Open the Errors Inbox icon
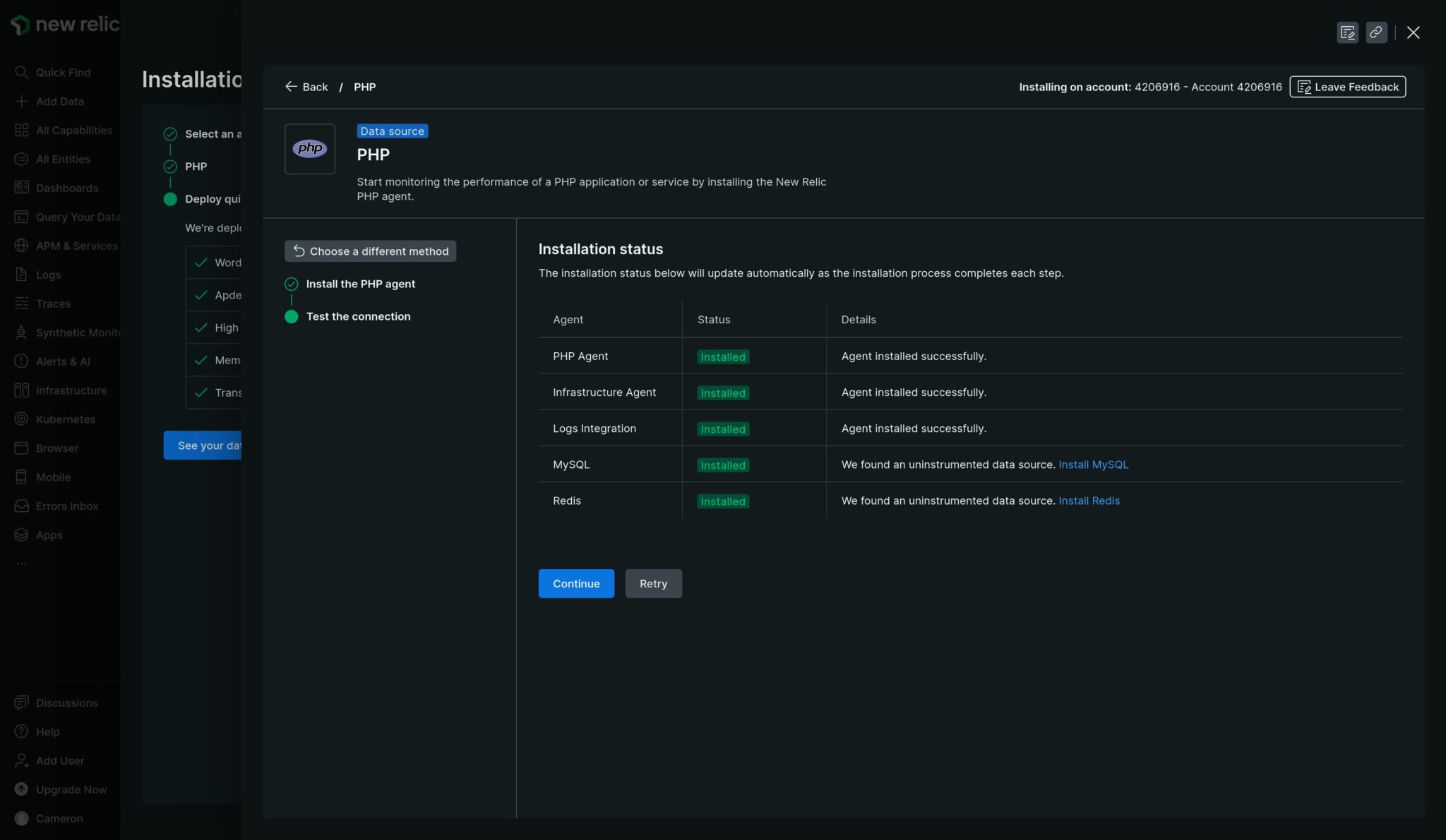The height and width of the screenshot is (840, 1446). pyautogui.click(x=20, y=505)
